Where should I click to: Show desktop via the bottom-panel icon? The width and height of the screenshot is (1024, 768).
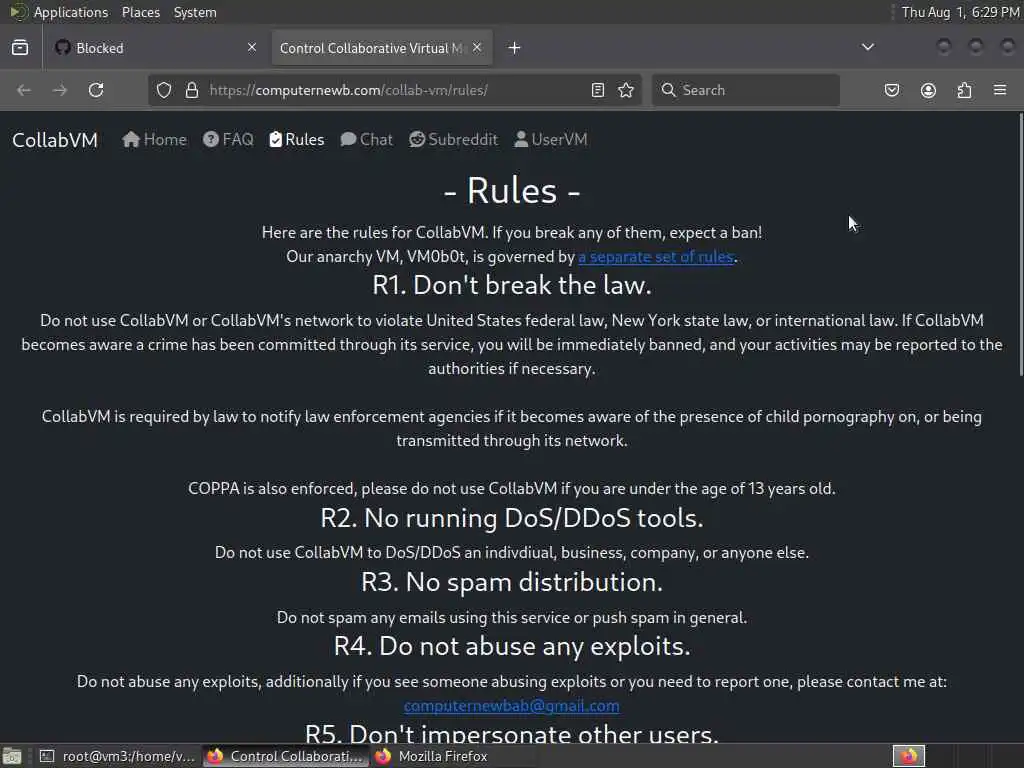click(12, 756)
